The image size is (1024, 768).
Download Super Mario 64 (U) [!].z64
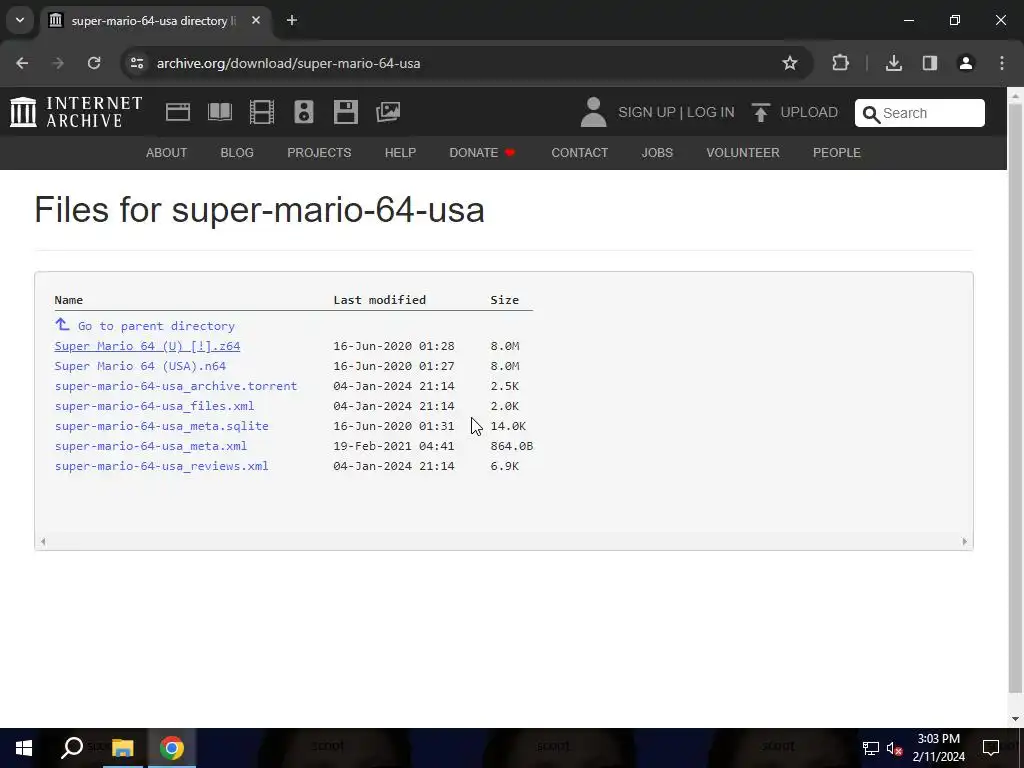(x=147, y=346)
